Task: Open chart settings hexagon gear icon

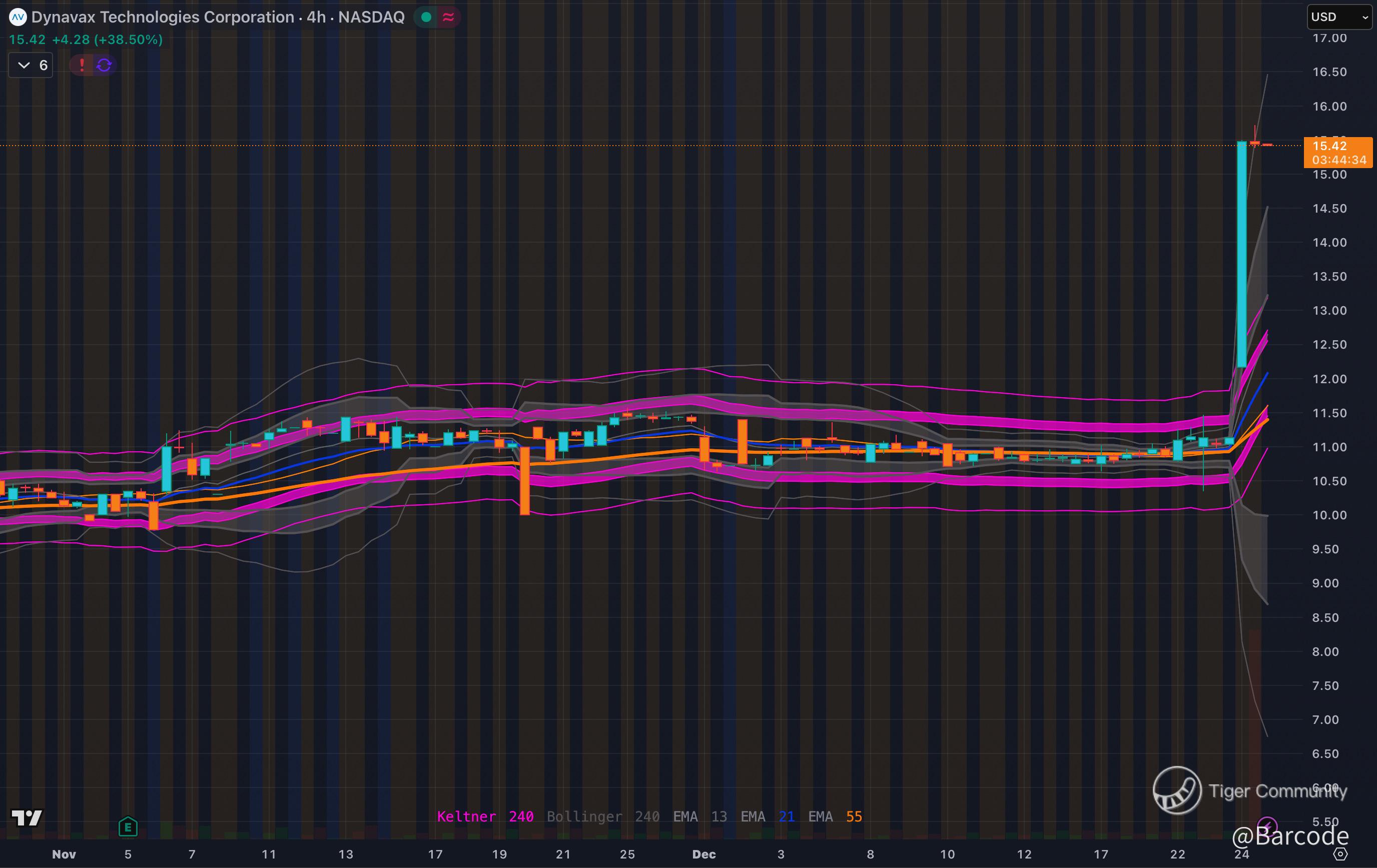Action: pos(1340,853)
